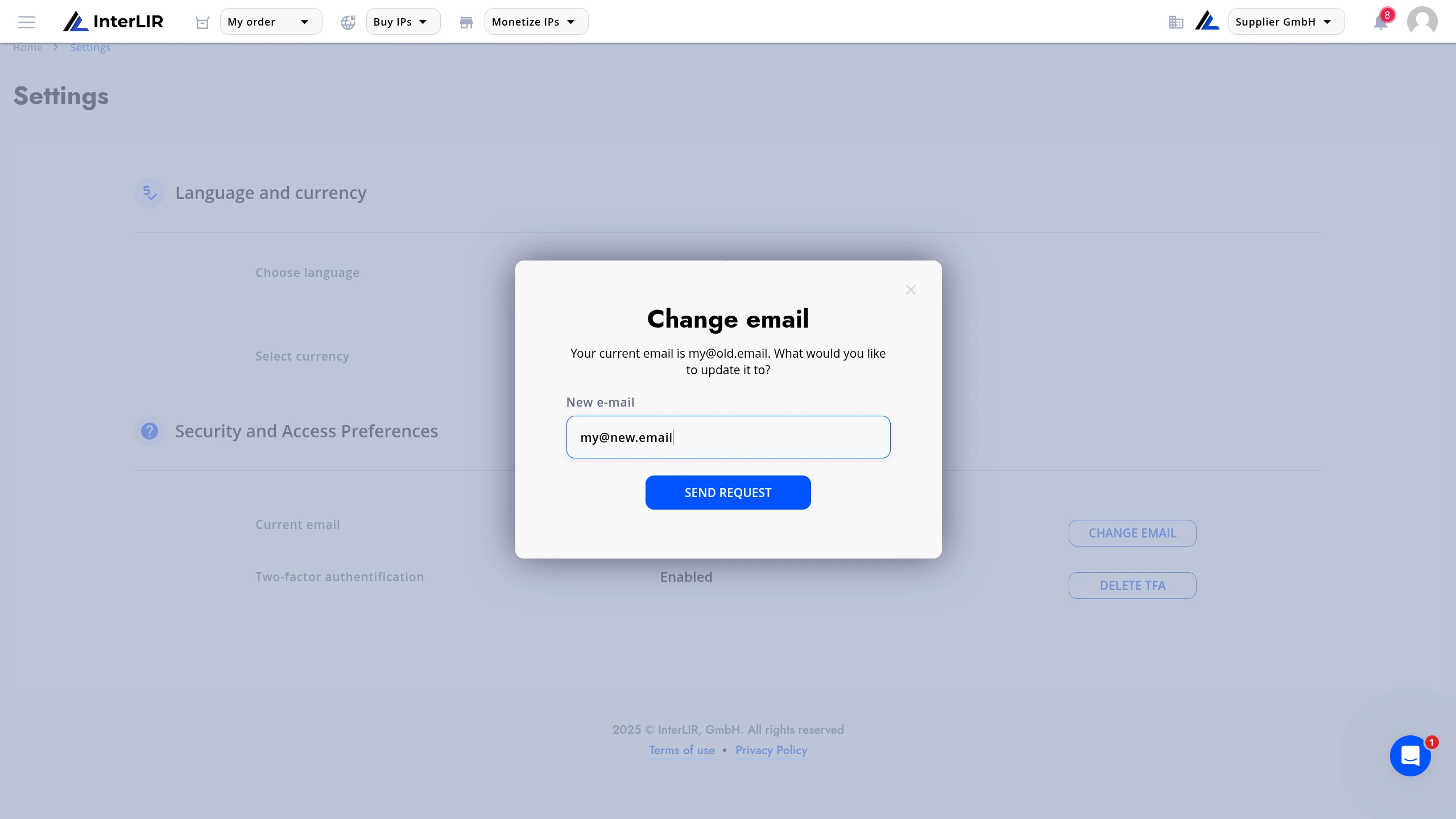Open the chat support widget
Viewport: 1456px width, 819px height.
[1410, 756]
